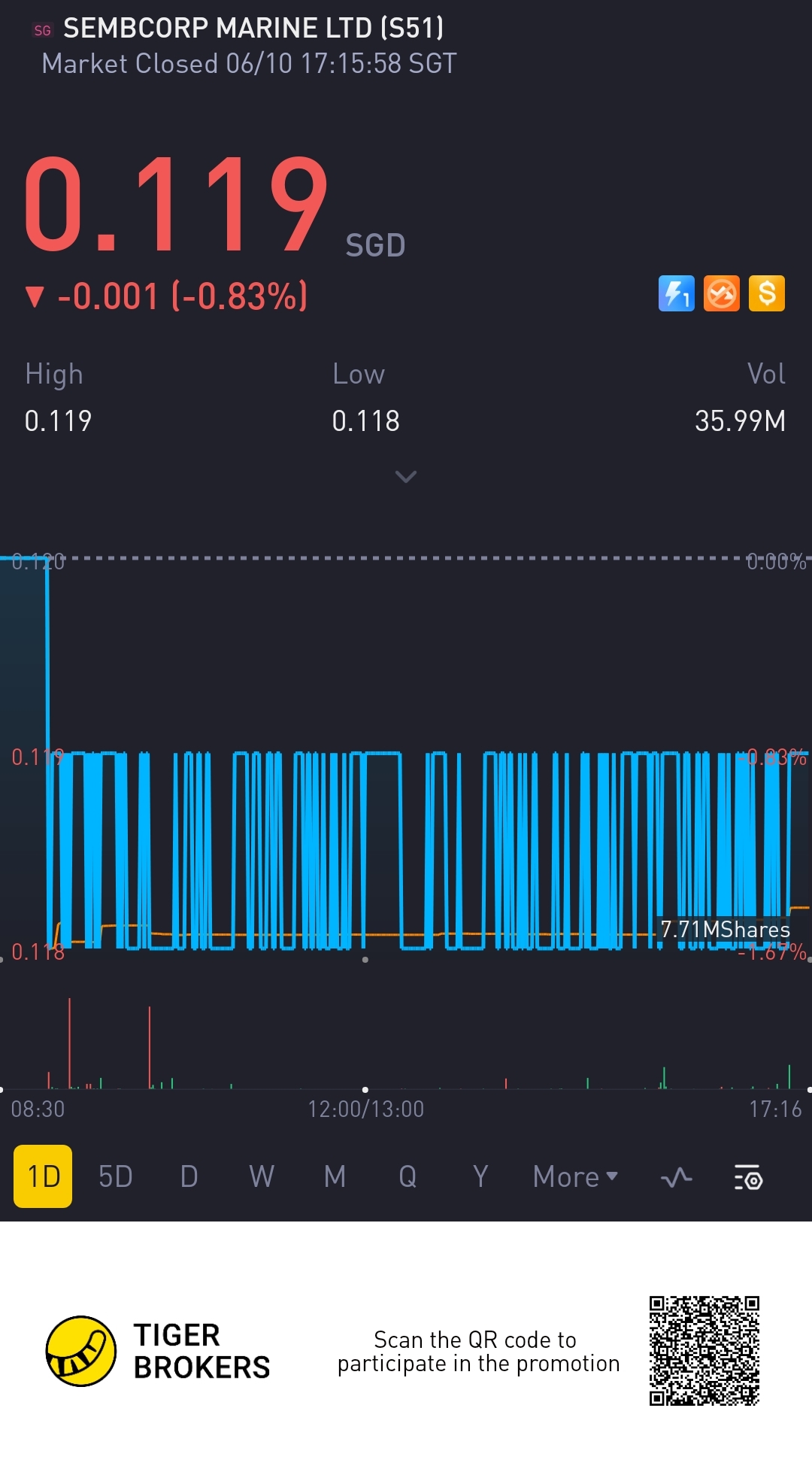The image size is (812, 1481).
Task: Tap the 08:30 time axis label
Action: point(38,1109)
